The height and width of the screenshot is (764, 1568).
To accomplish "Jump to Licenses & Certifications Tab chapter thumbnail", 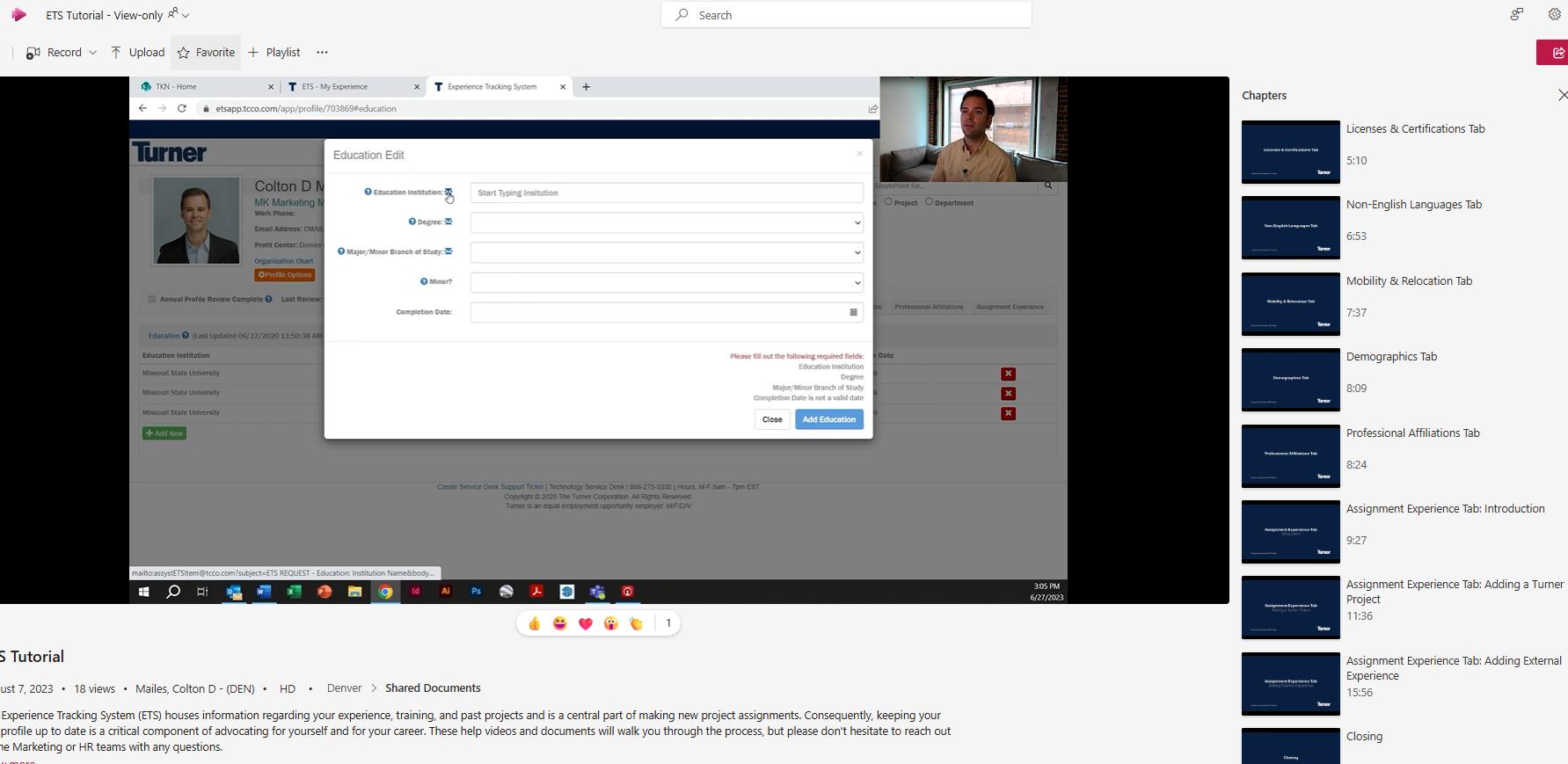I will click(x=1291, y=152).
